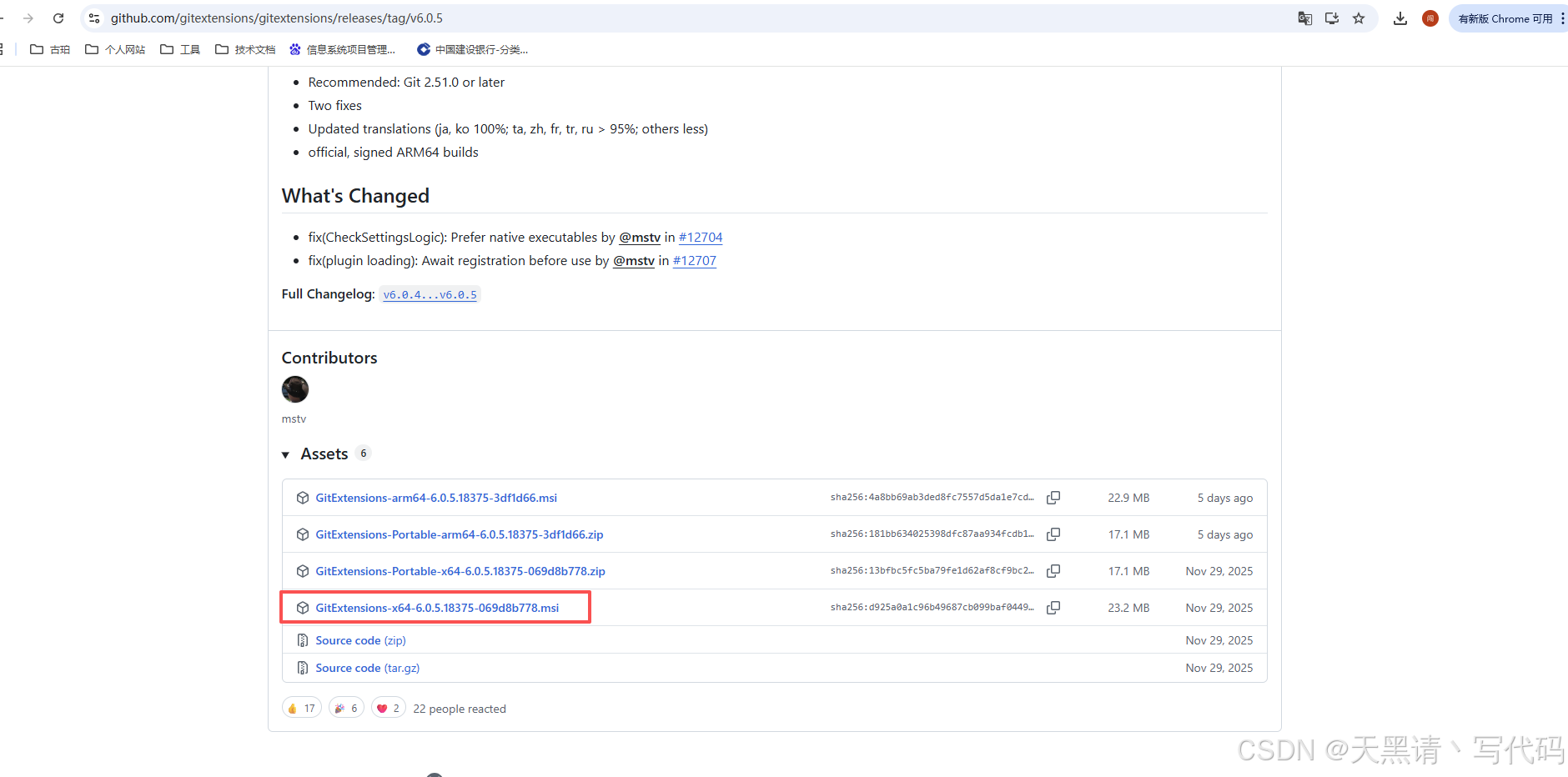Click the 22.9 MB size text
The width and height of the screenshot is (1568, 777).
click(x=1128, y=498)
